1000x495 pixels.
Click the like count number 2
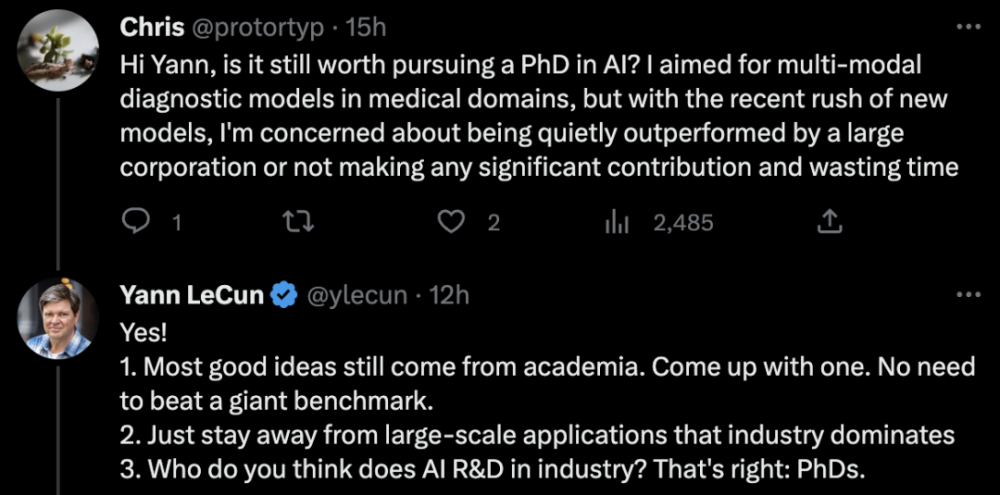click(x=493, y=223)
